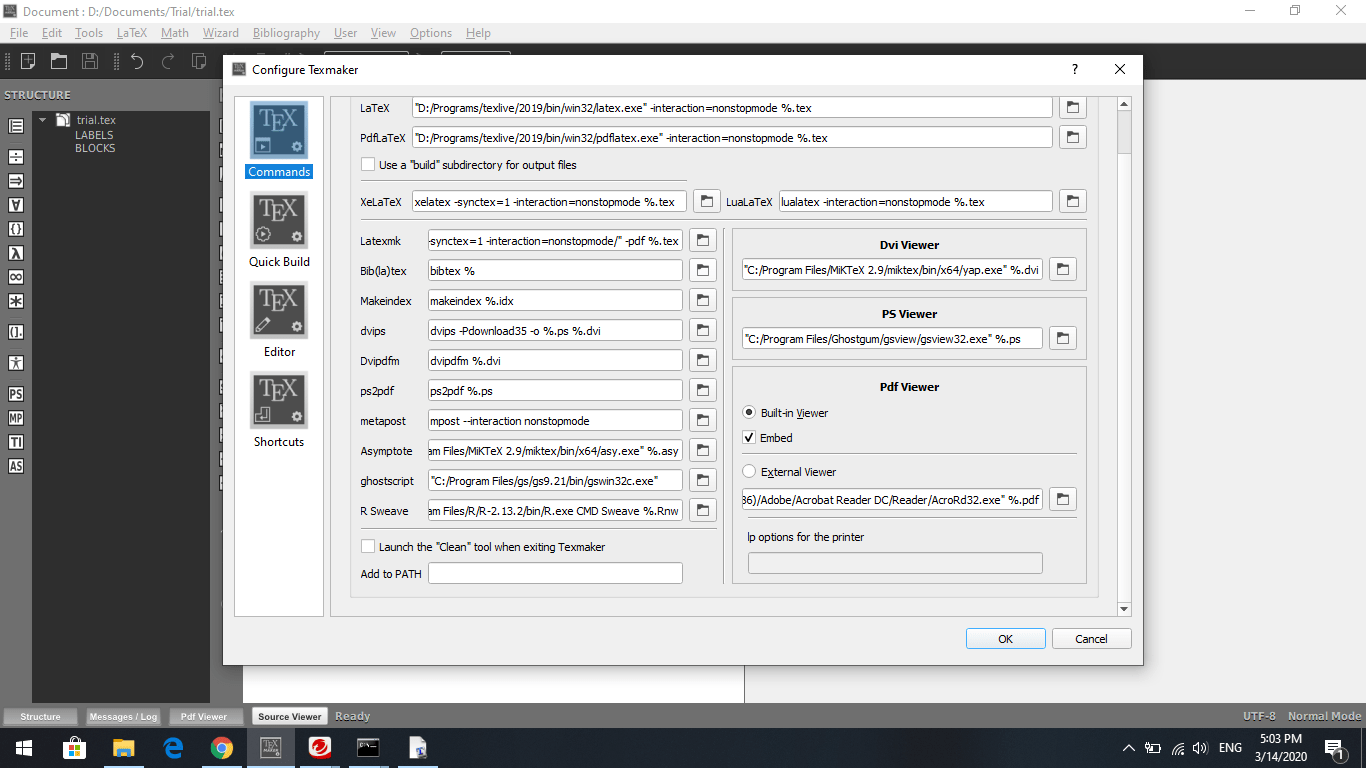
Task: Browse for the Bib(la)tex executable
Action: coord(702,270)
